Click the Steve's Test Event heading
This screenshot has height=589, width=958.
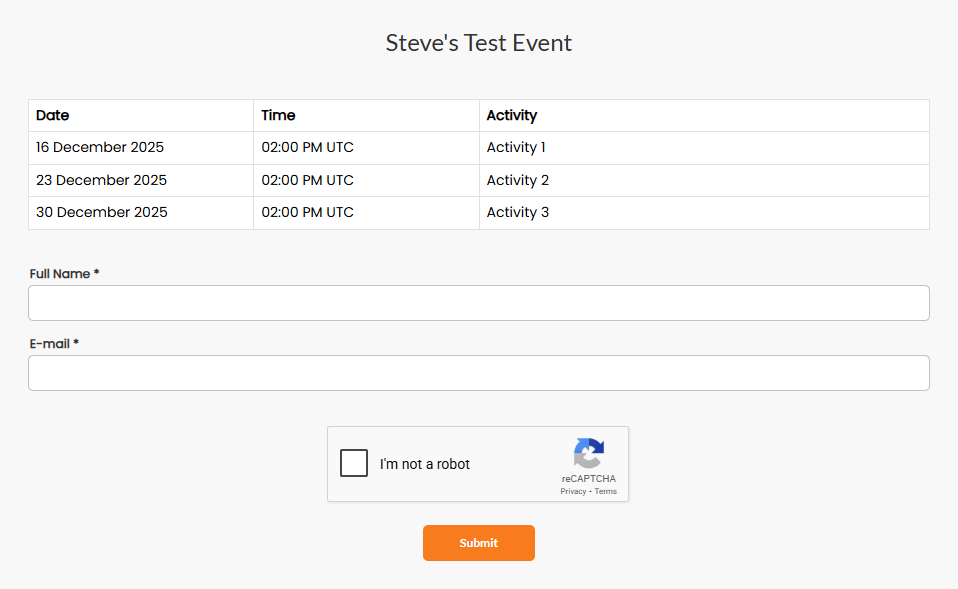tap(479, 43)
